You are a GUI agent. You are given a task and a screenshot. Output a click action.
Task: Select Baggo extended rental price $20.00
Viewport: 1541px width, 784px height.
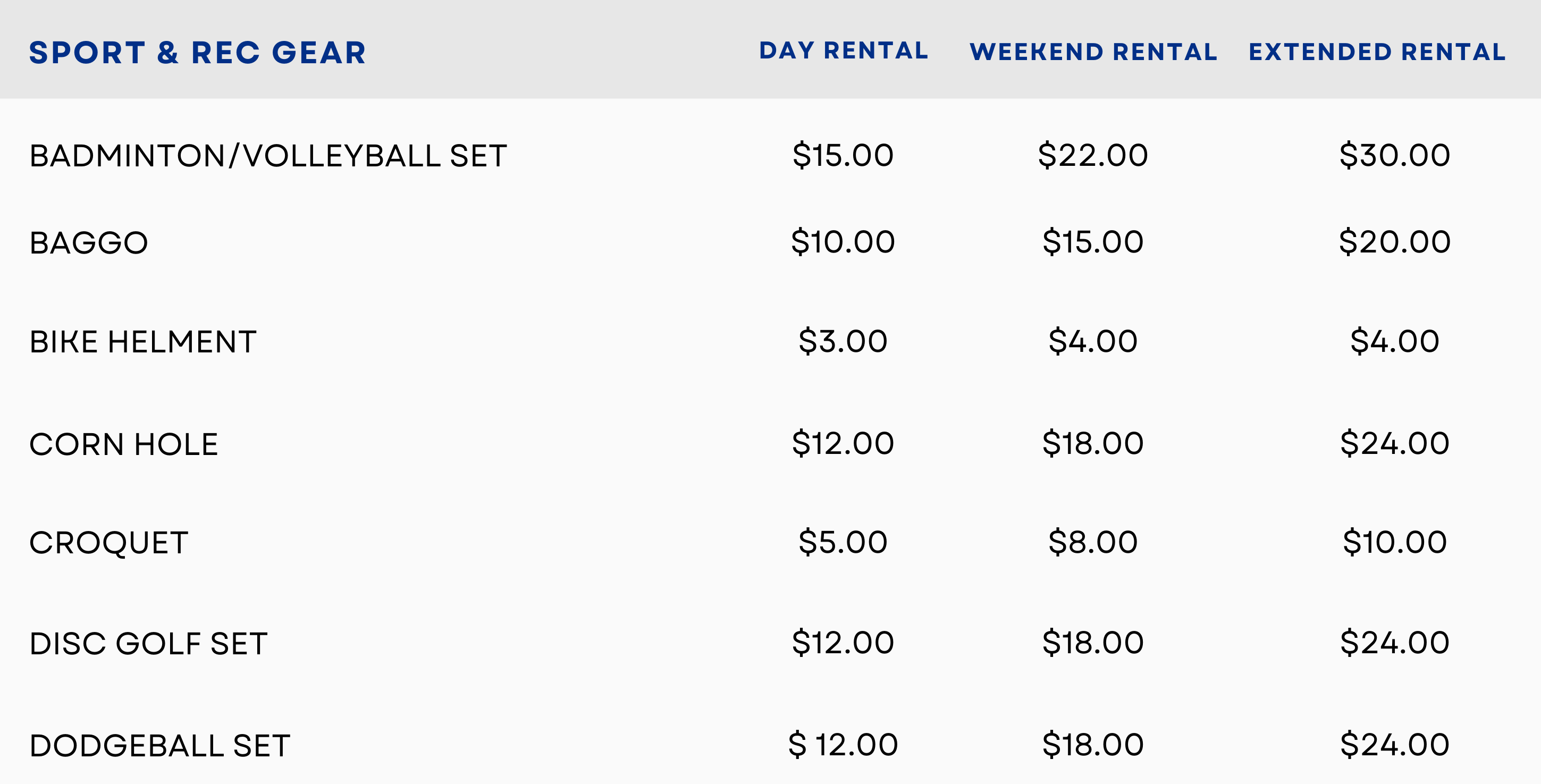1394,242
